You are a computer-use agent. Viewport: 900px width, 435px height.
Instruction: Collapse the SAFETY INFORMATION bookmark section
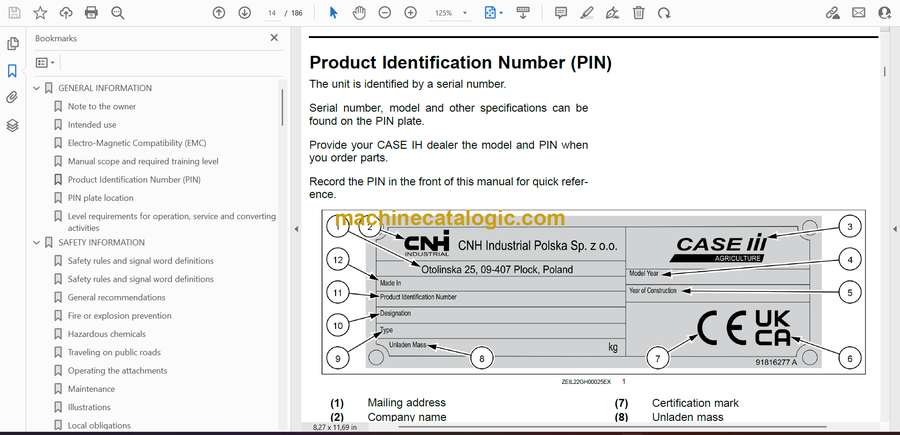[37, 243]
